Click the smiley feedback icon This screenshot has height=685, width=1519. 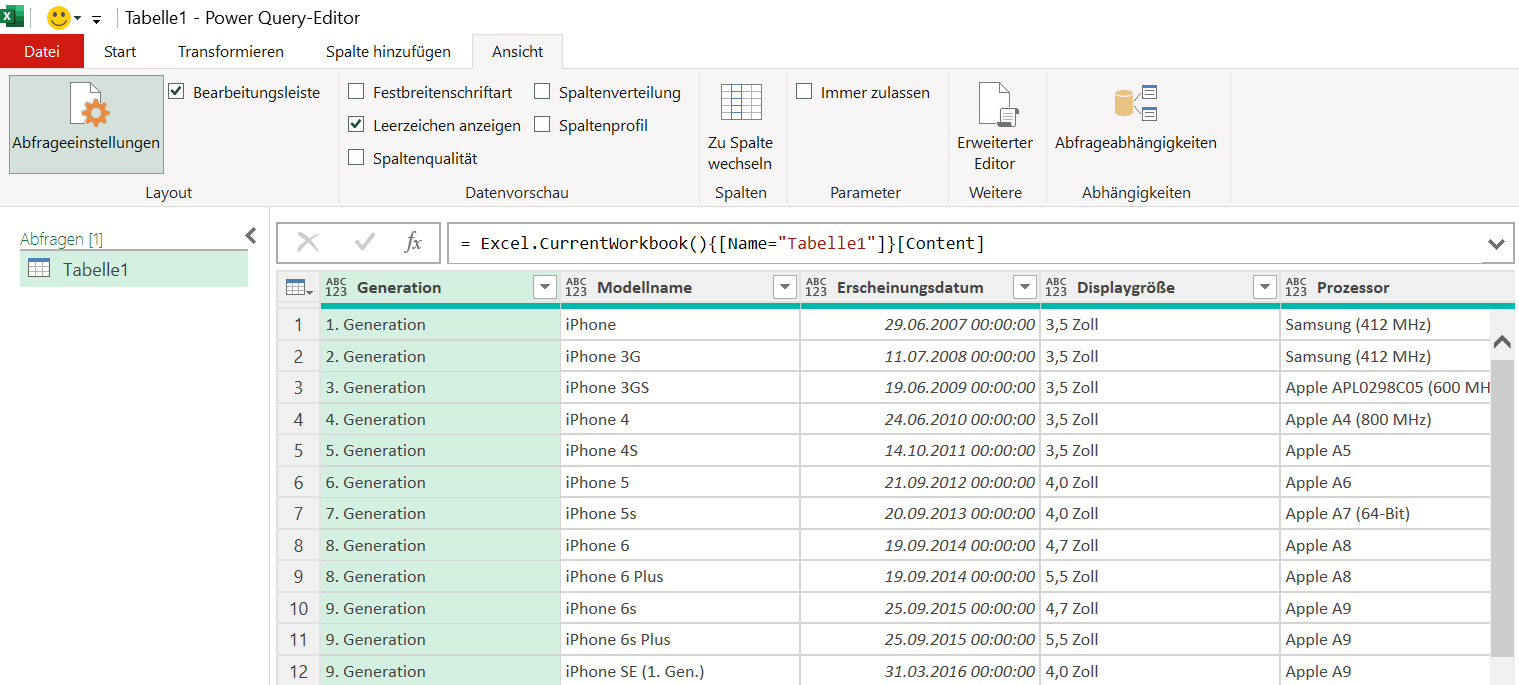click(59, 18)
